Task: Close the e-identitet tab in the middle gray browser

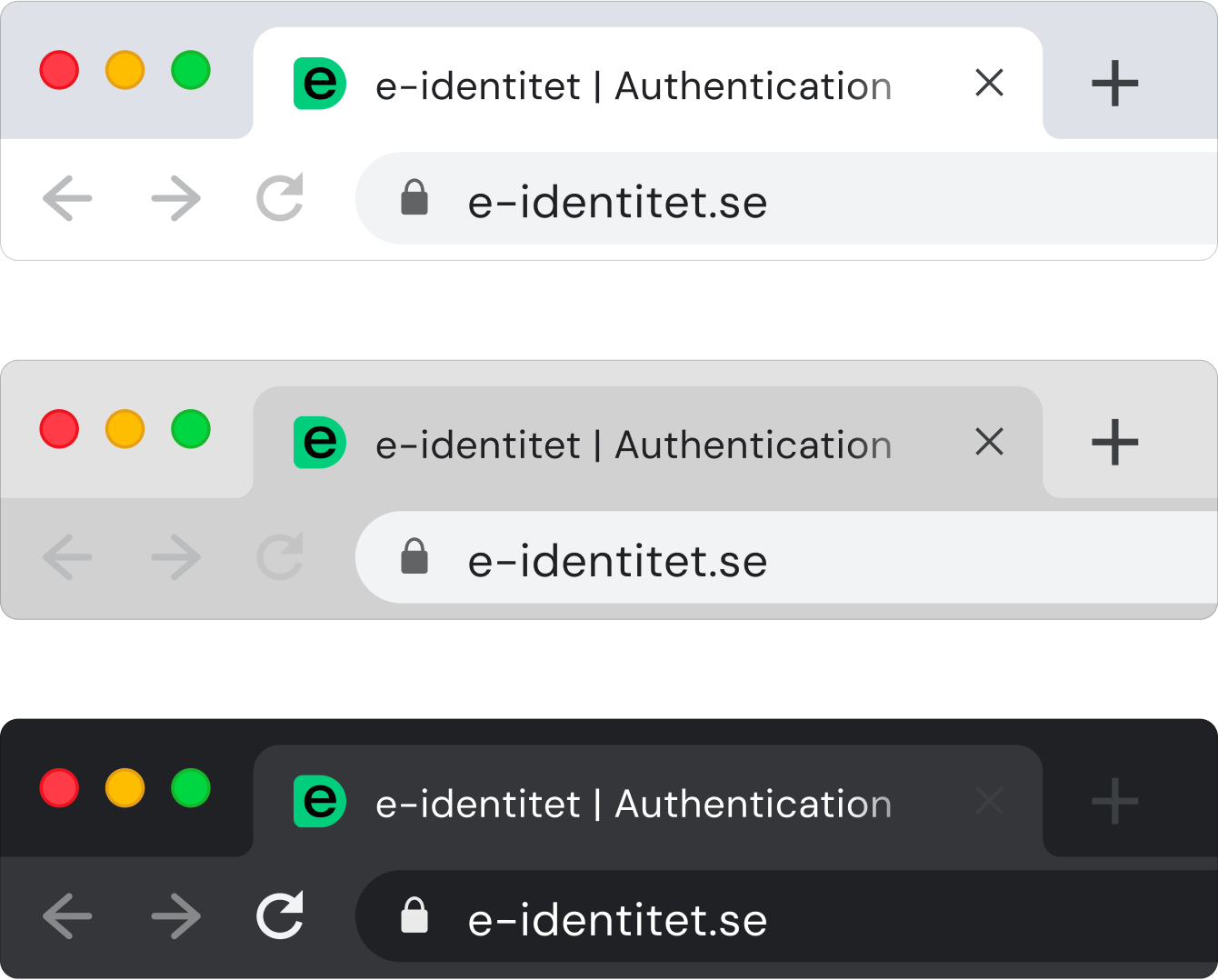Action: [989, 442]
